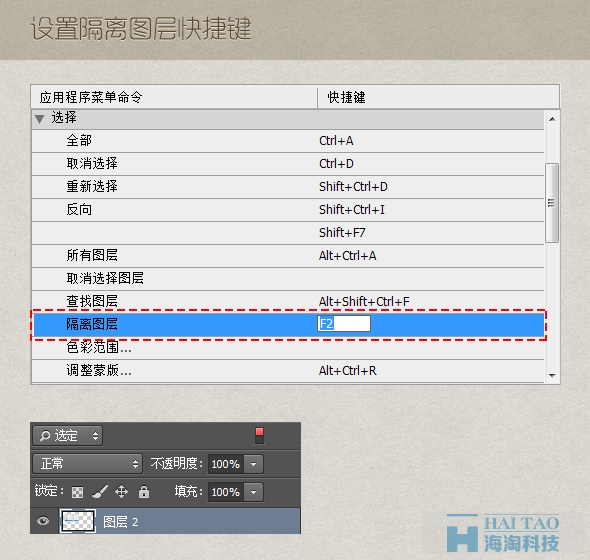
Task: Open the 填充 percentage dropdown arrow
Action: (254, 492)
